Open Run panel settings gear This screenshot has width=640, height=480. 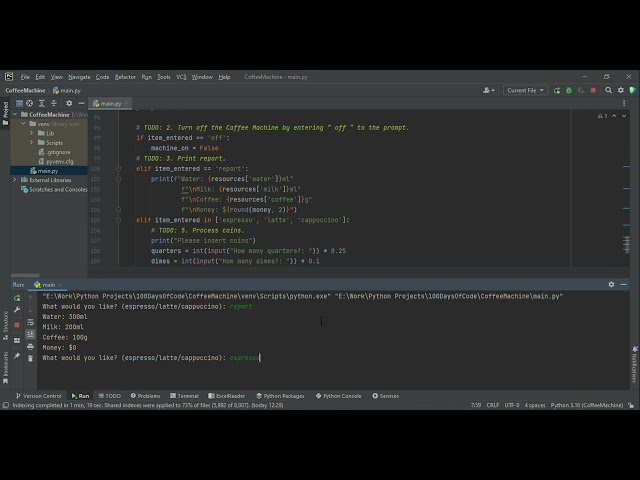[x=611, y=284]
